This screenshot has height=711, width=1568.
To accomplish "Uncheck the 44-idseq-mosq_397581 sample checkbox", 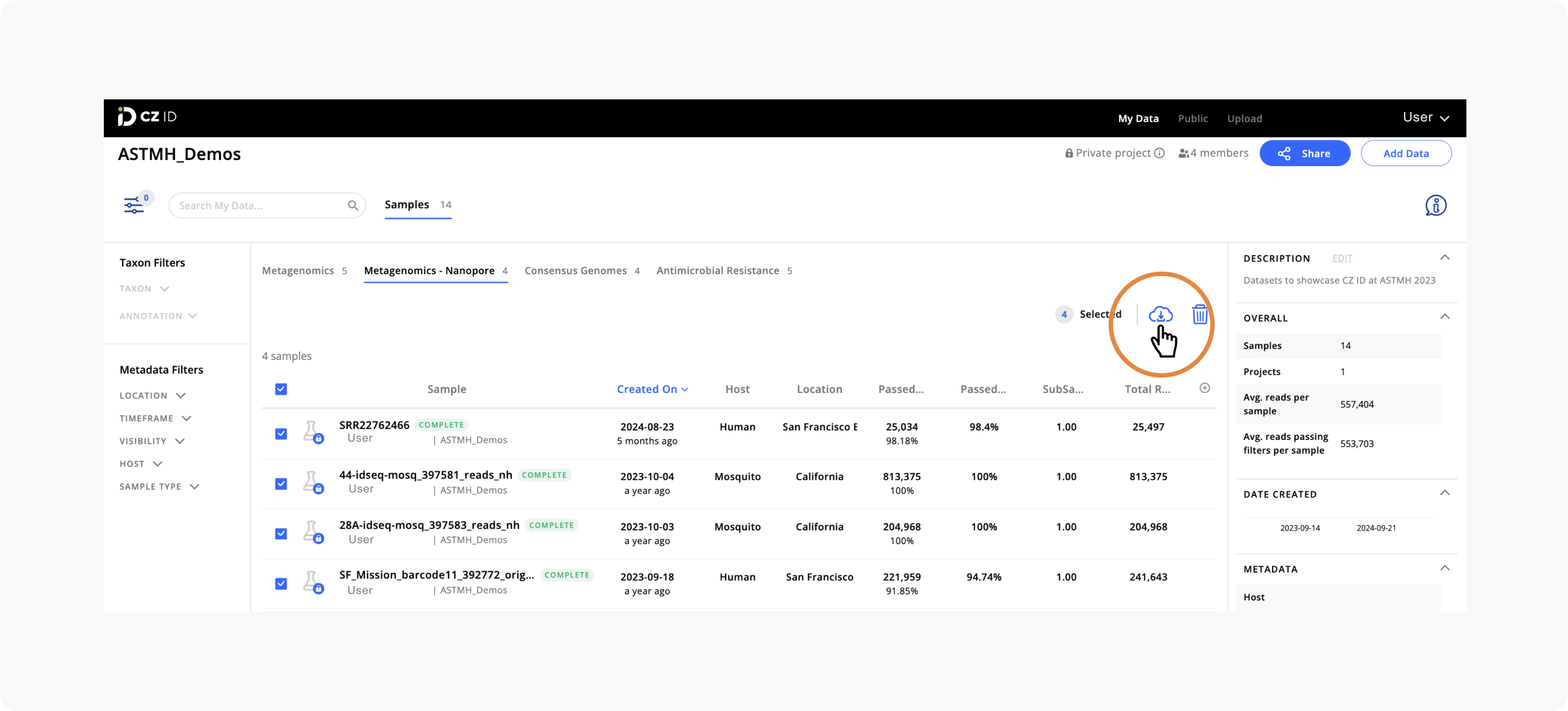I will pos(280,484).
